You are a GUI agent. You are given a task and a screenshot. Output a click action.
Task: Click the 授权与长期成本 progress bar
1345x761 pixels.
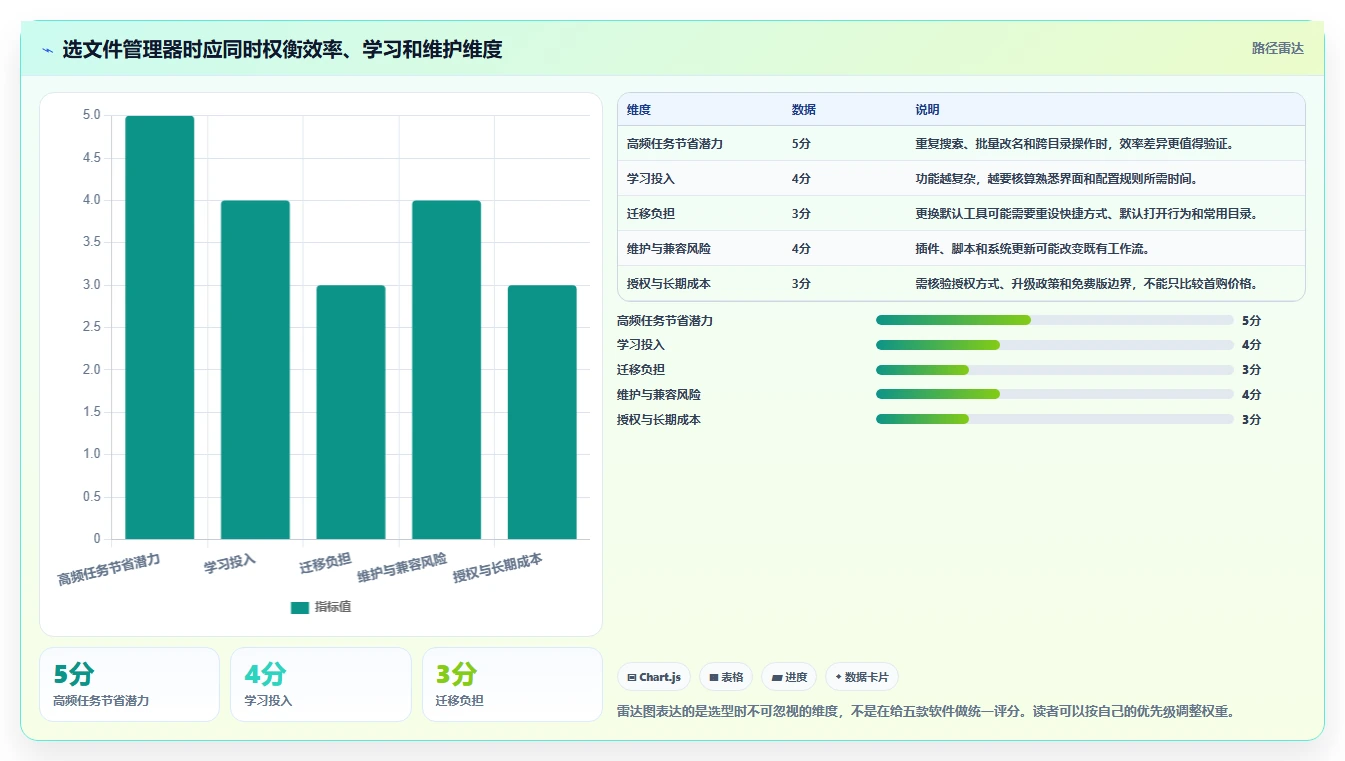(1055, 419)
